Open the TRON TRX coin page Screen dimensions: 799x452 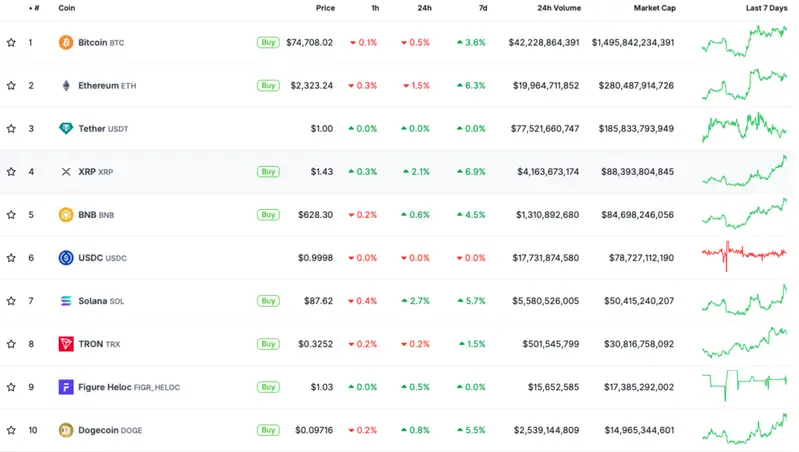click(99, 344)
